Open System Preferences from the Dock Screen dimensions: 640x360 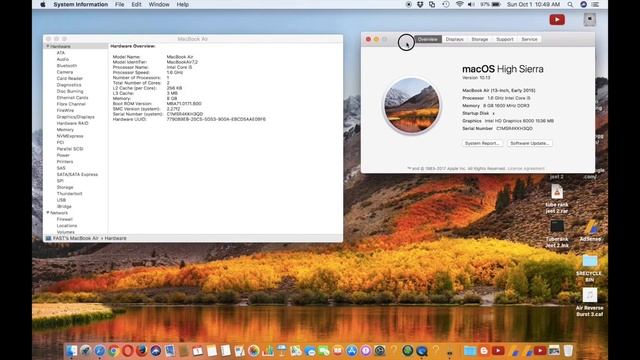[380, 350]
